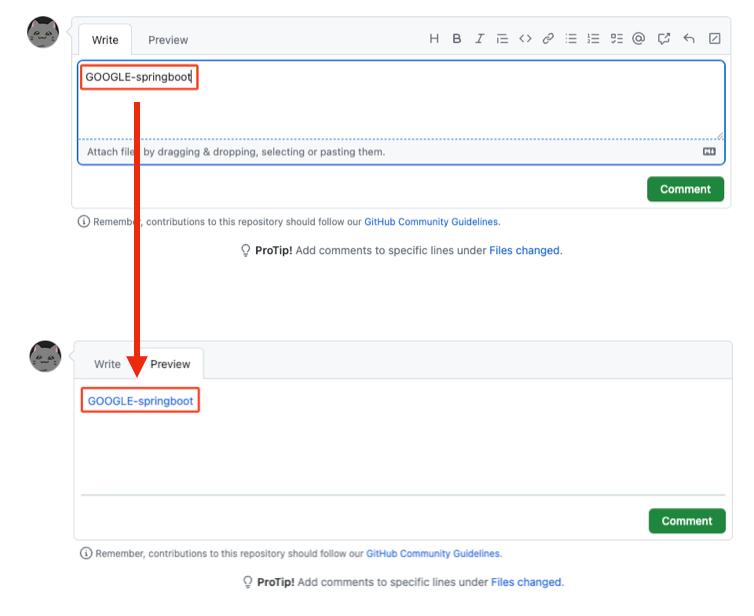Add a link with the chain icon
754x616 pixels.
[548, 38]
